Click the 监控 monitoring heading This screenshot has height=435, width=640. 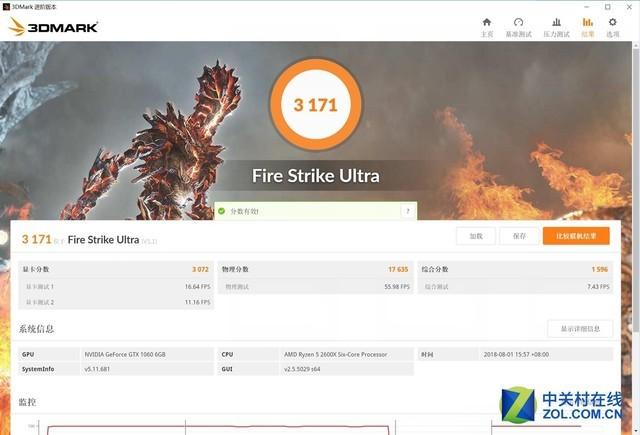27,402
